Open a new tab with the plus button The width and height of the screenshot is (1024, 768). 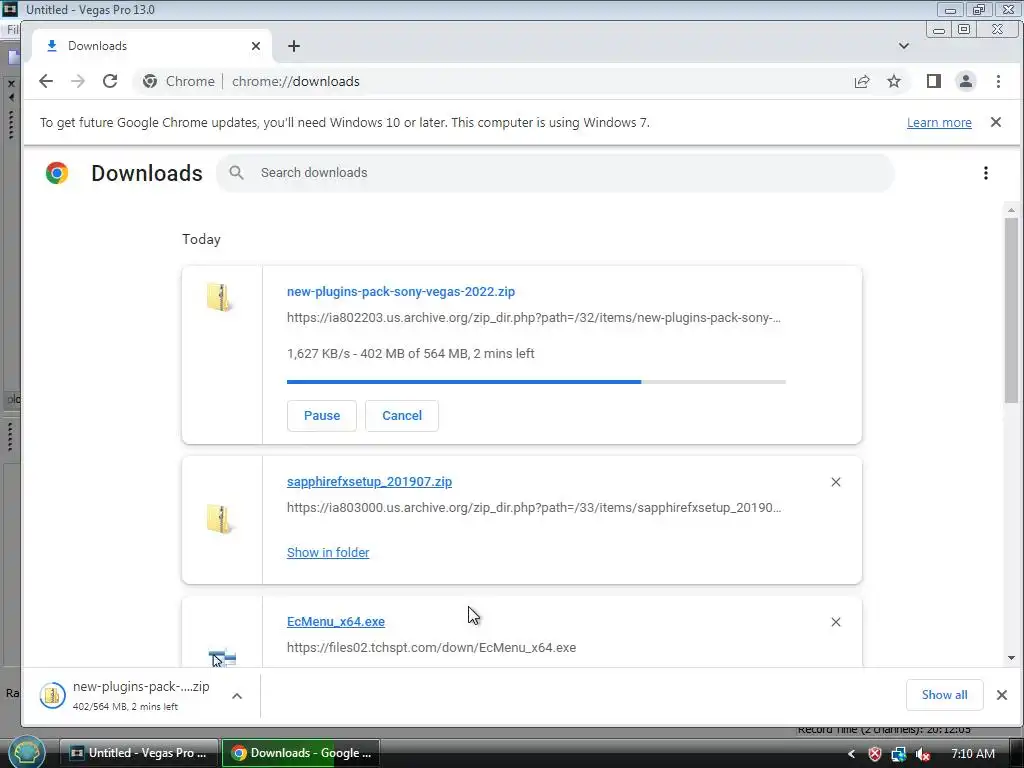294,46
